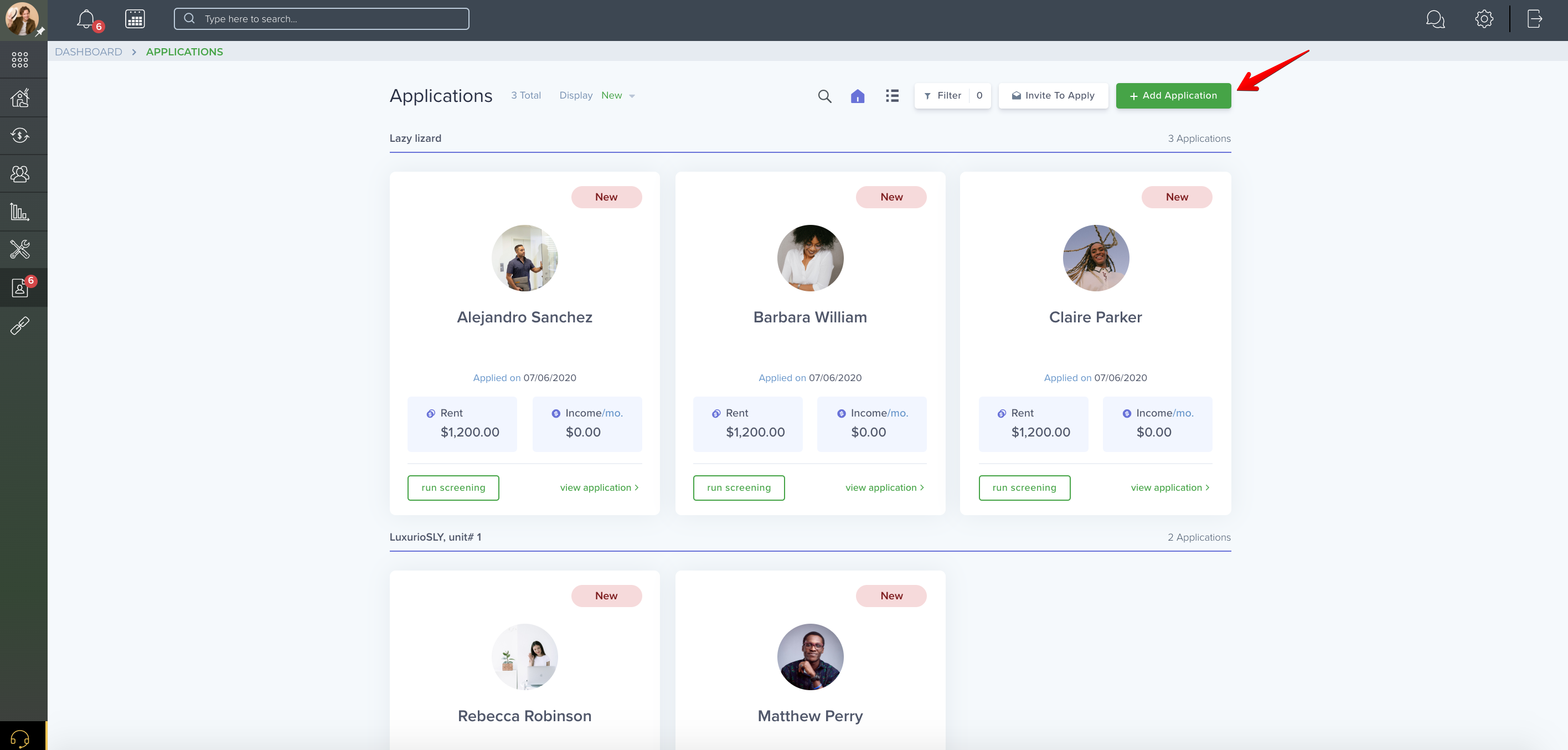Click the Rebecca Robinson name

[x=525, y=716]
